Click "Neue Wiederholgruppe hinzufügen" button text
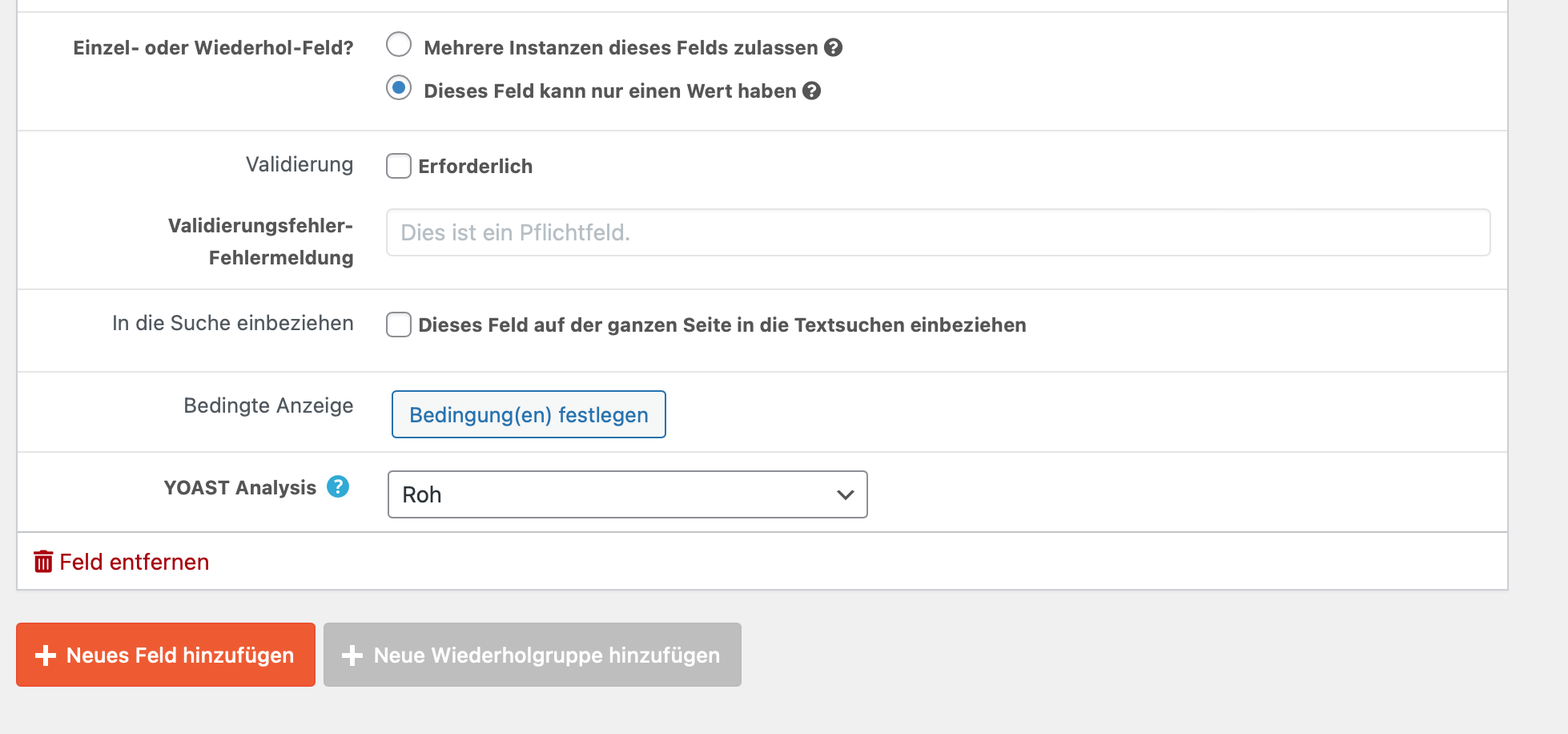 (546, 655)
